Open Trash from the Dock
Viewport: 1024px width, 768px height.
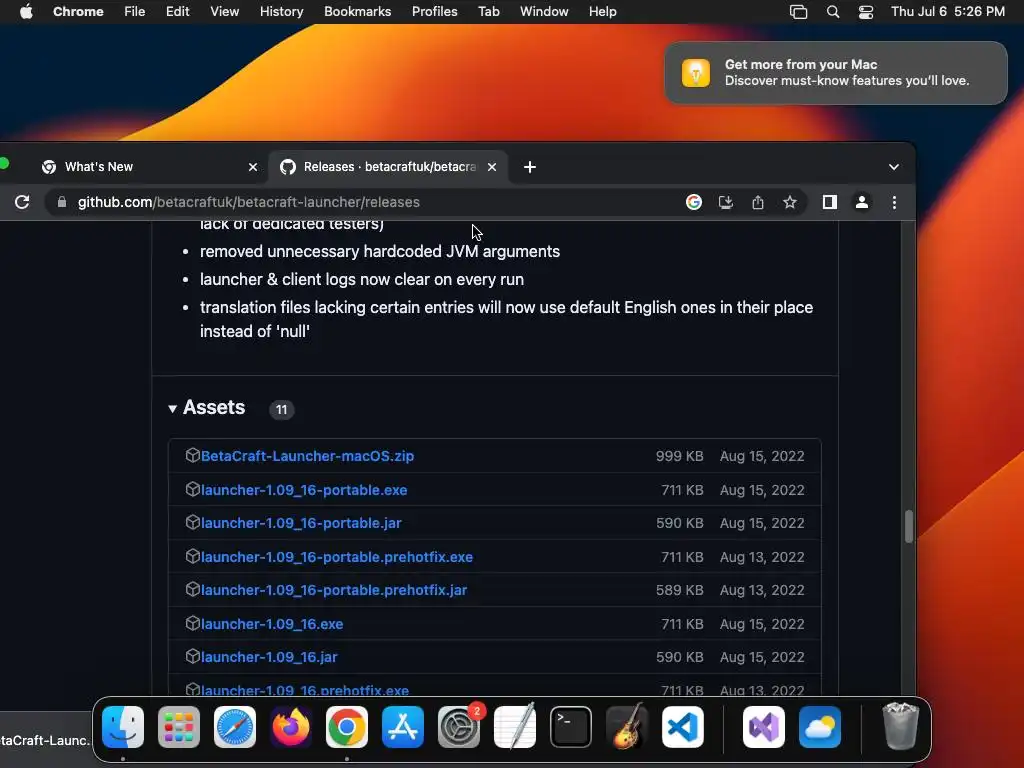point(901,726)
